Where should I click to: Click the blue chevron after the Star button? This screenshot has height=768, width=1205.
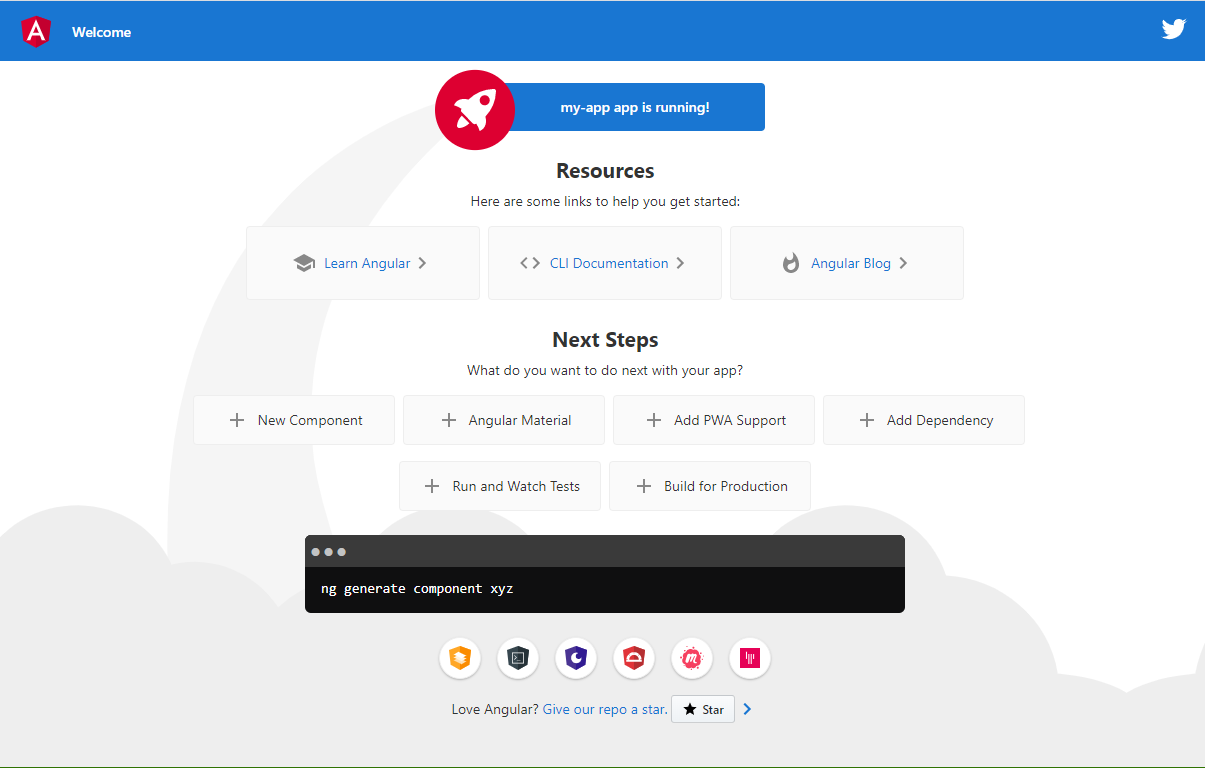747,709
